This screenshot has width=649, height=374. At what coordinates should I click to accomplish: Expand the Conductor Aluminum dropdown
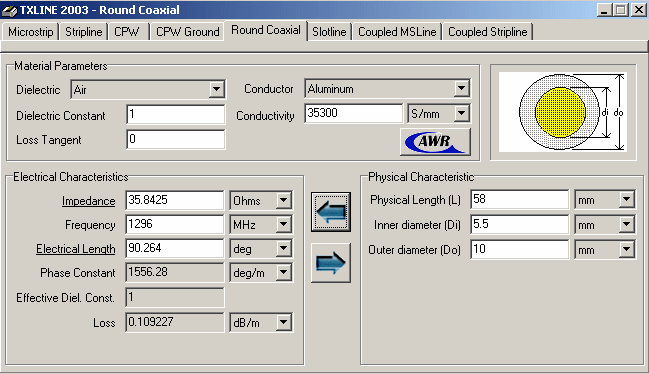(462, 89)
